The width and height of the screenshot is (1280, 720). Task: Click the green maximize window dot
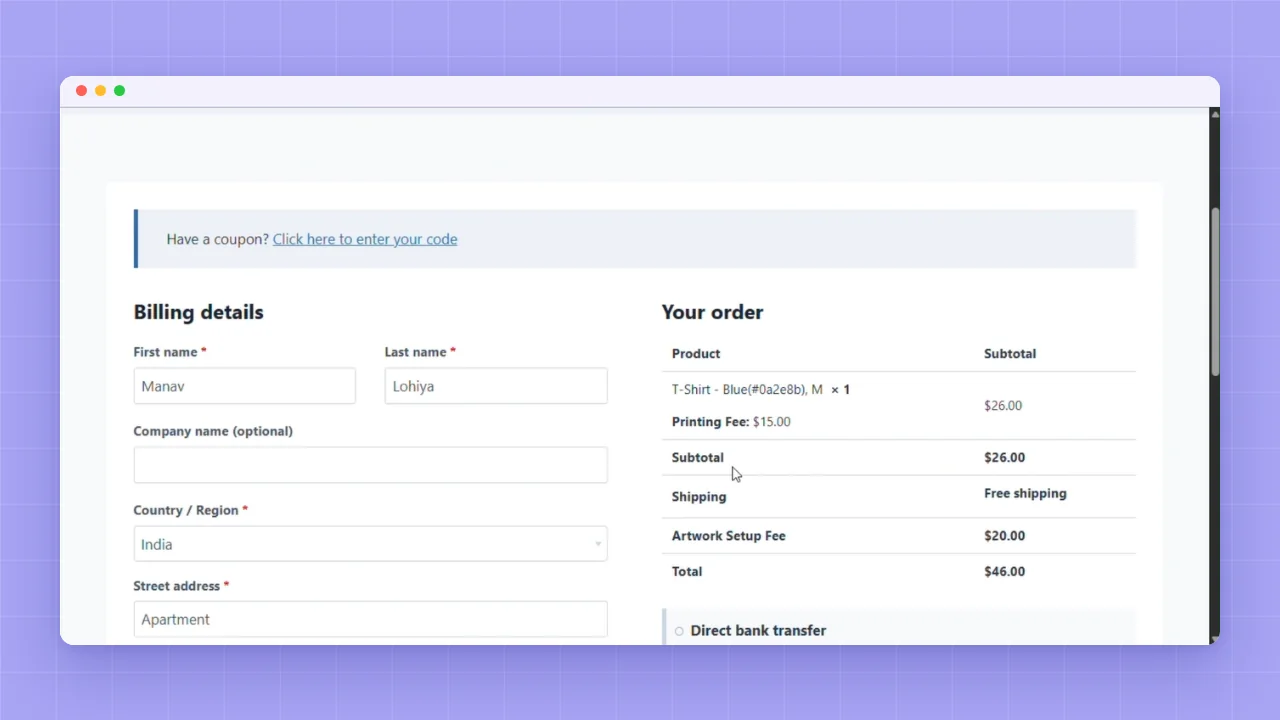tap(119, 91)
